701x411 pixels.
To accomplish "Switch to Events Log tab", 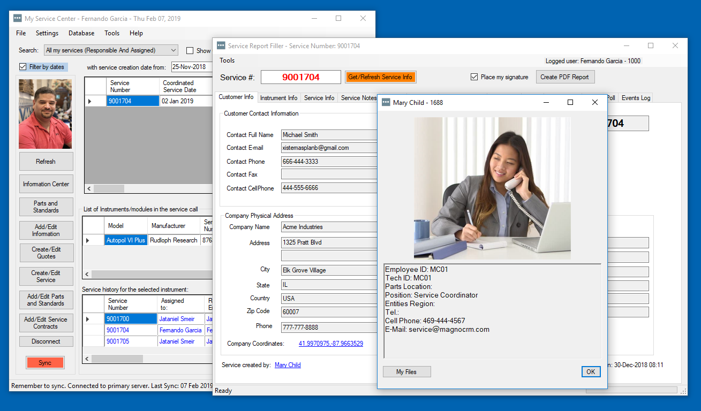I will point(636,98).
